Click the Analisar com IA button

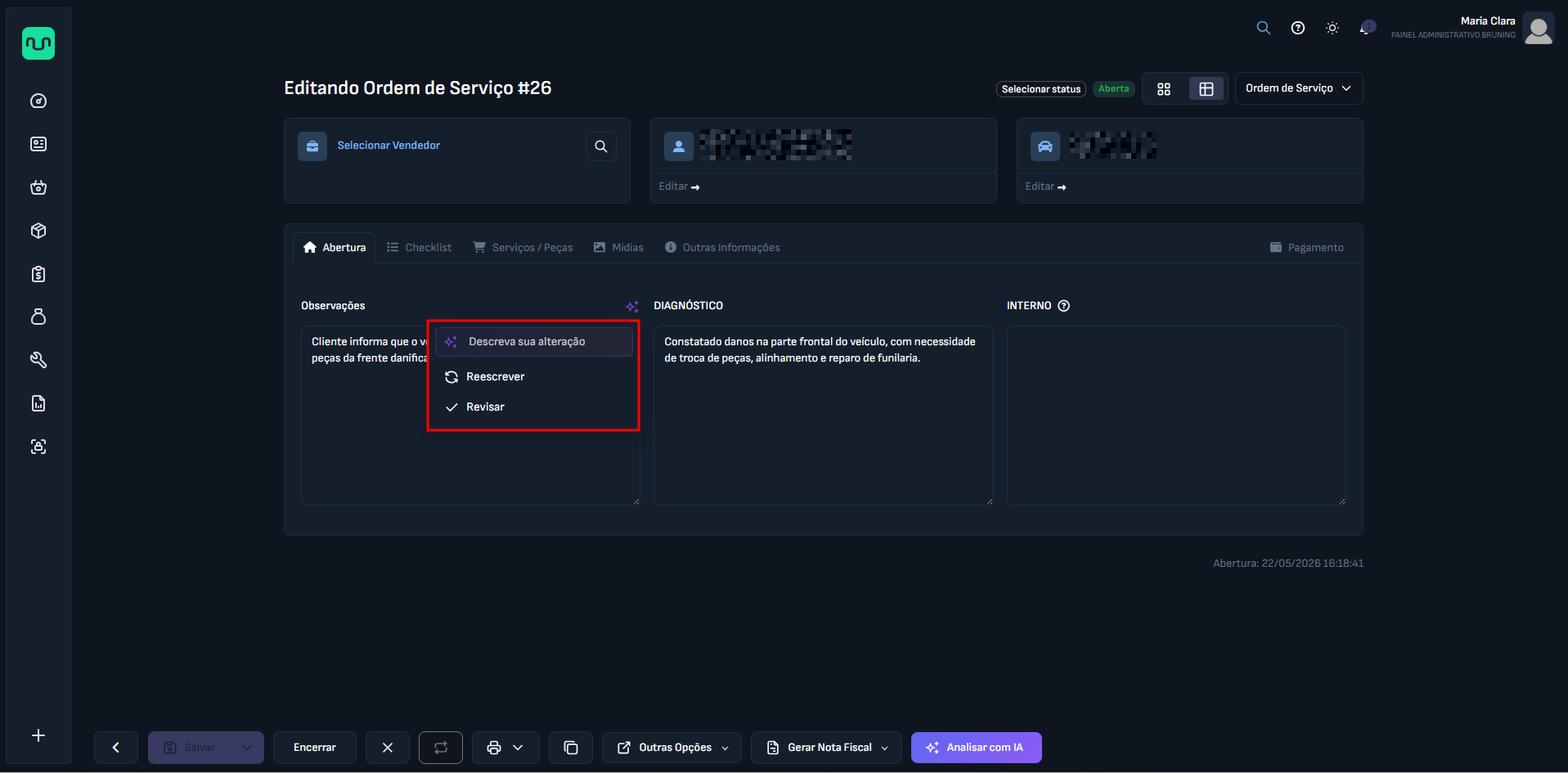tap(977, 748)
